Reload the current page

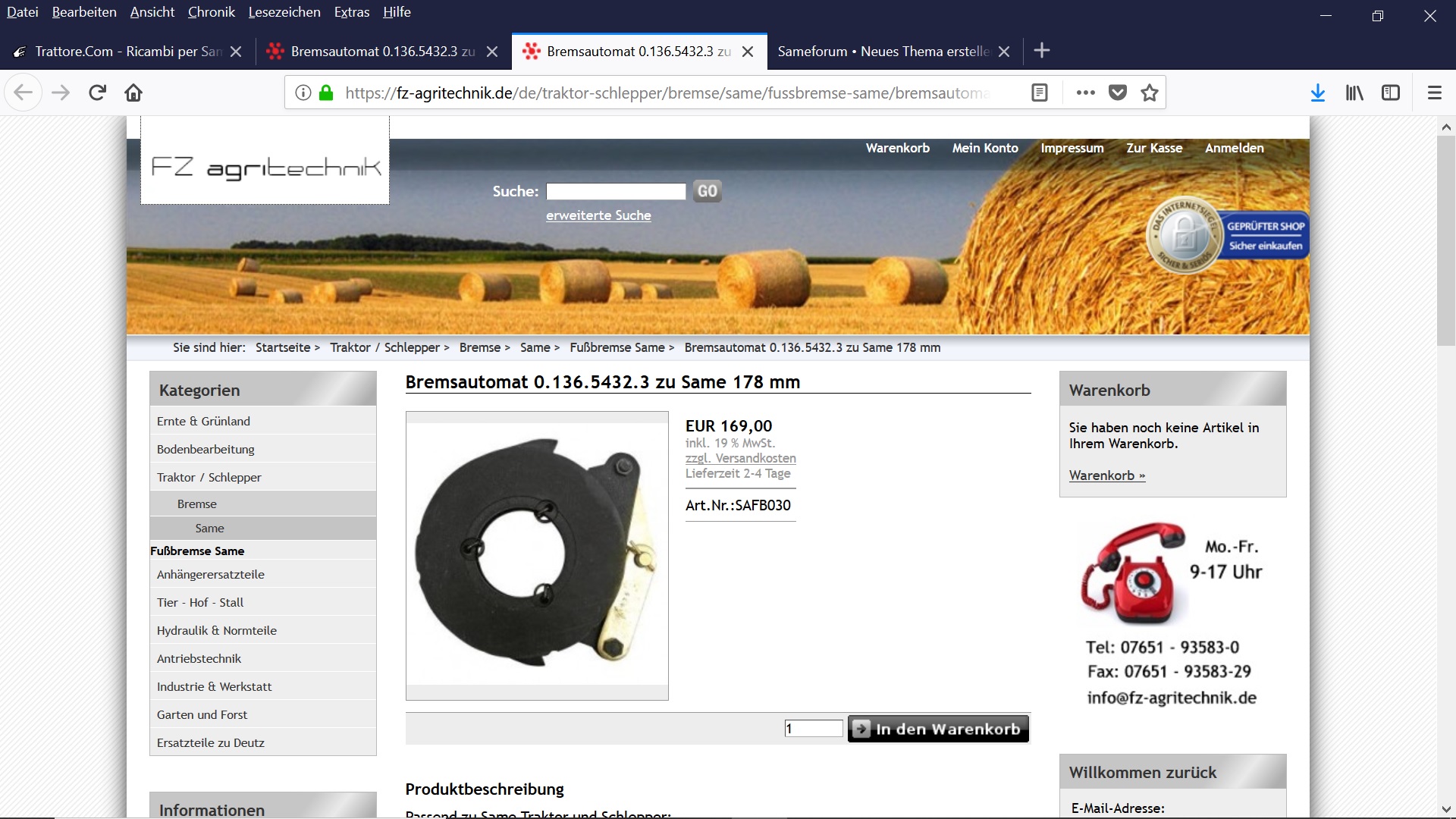tap(97, 93)
